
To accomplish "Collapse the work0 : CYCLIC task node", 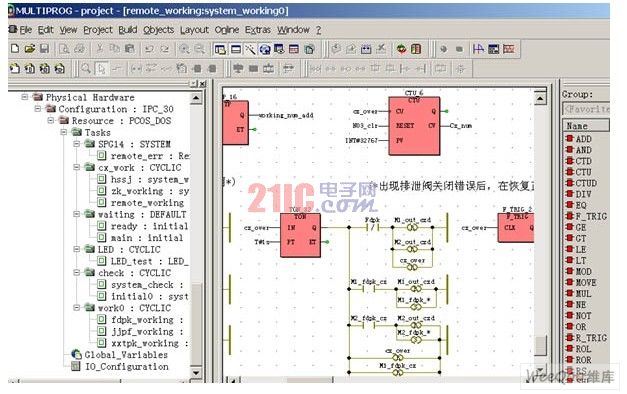I will coord(77,308).
